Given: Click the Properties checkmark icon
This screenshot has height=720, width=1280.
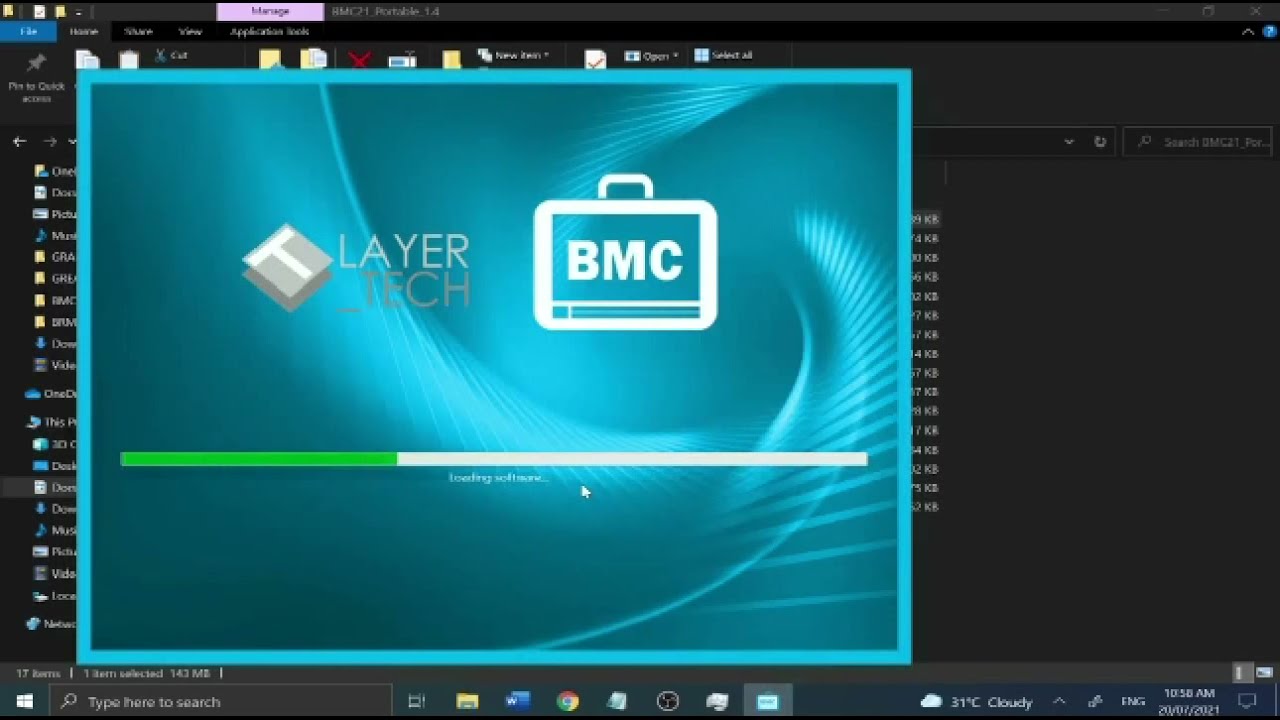Looking at the screenshot, I should coord(595,60).
